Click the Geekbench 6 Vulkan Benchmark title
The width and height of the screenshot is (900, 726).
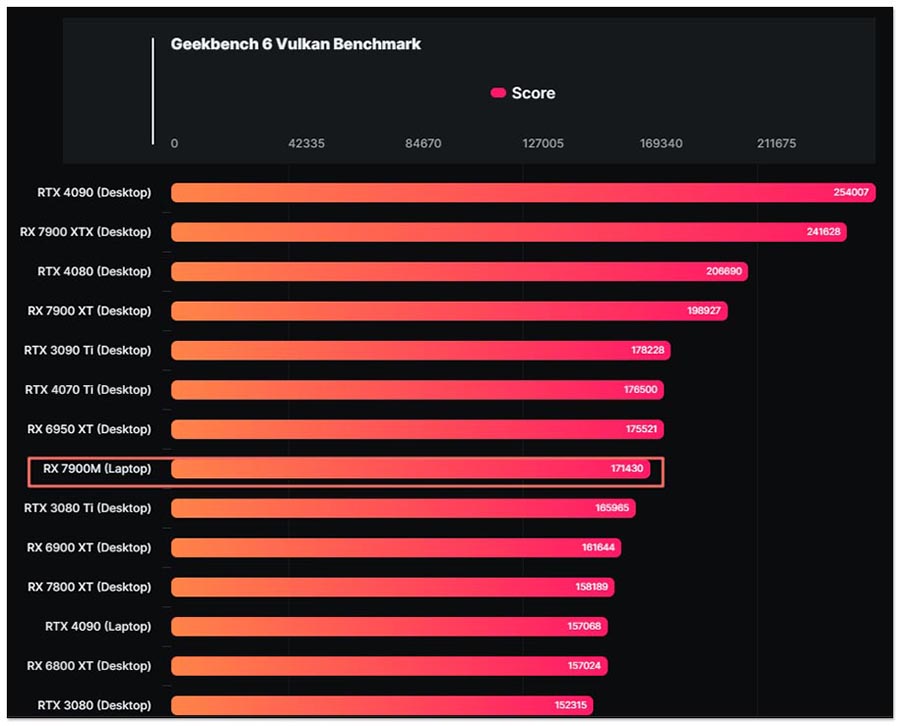click(x=296, y=44)
